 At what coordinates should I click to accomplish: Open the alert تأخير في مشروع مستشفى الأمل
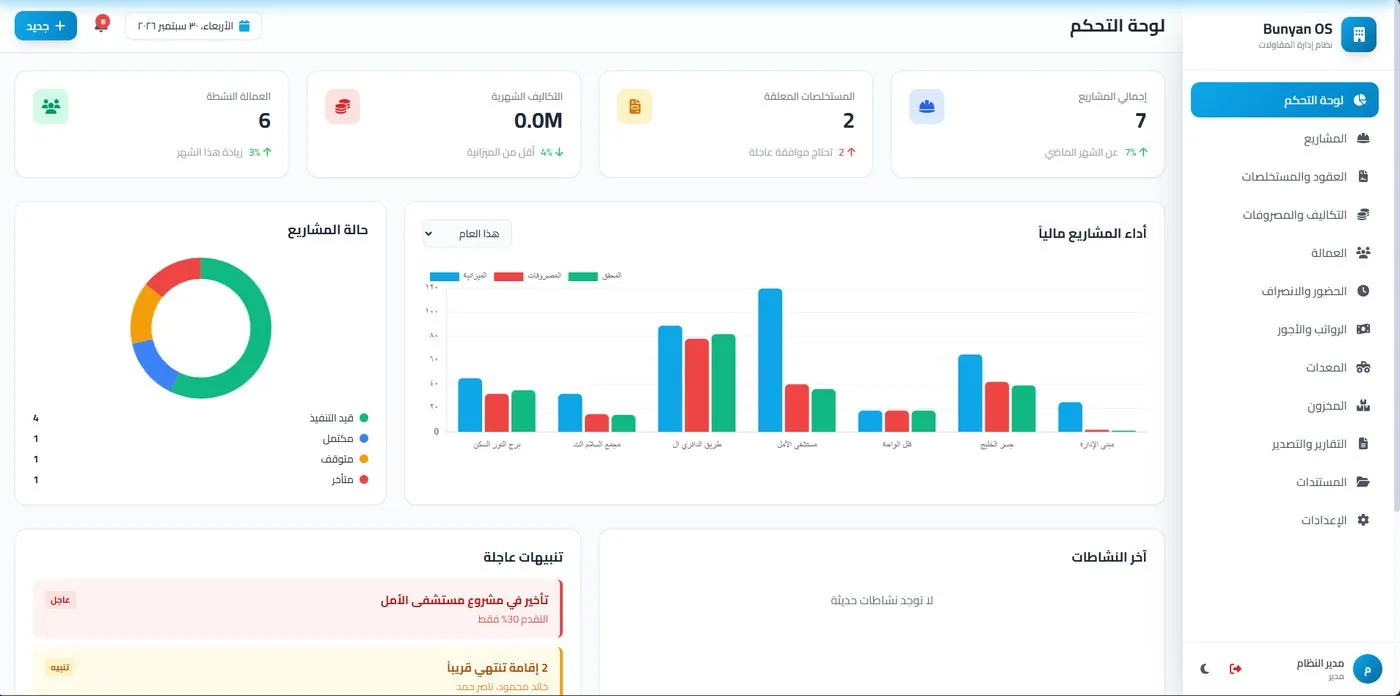point(298,608)
